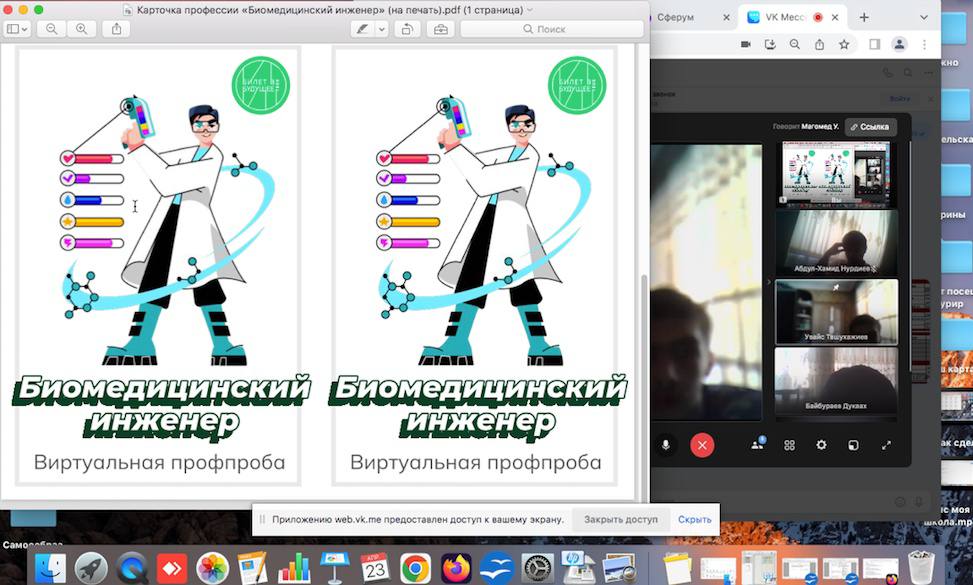Select Увайс Ташухаджиев video thumbnail

click(x=836, y=311)
